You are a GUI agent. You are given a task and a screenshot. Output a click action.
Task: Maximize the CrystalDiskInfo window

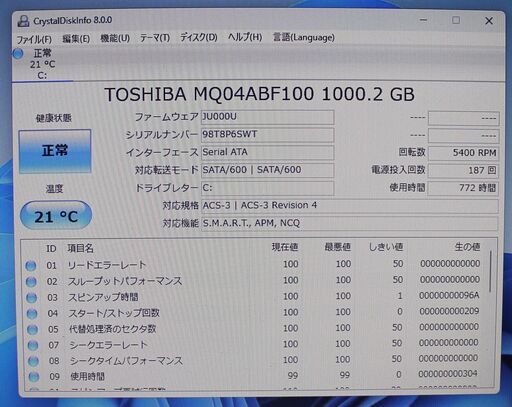456,20
